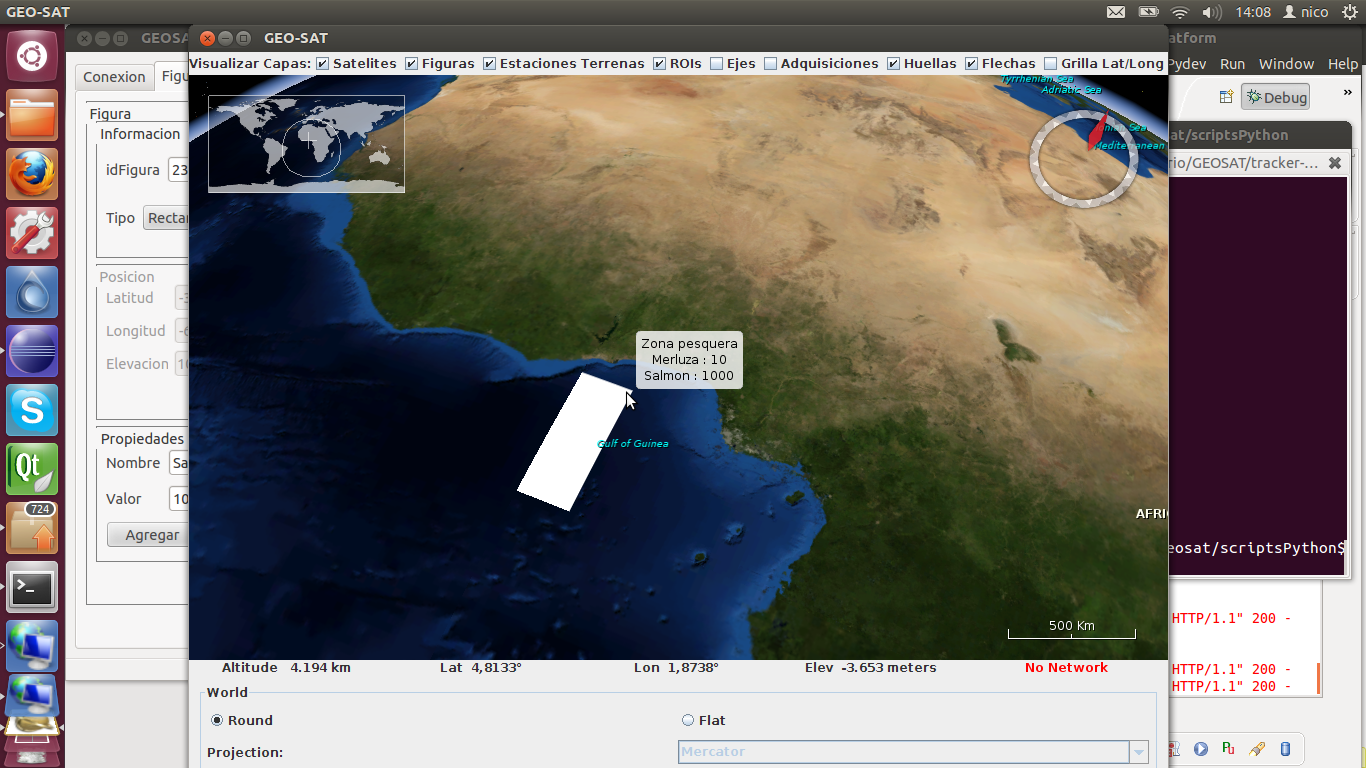
Task: Open the Files folder icon
Action: click(x=32, y=115)
